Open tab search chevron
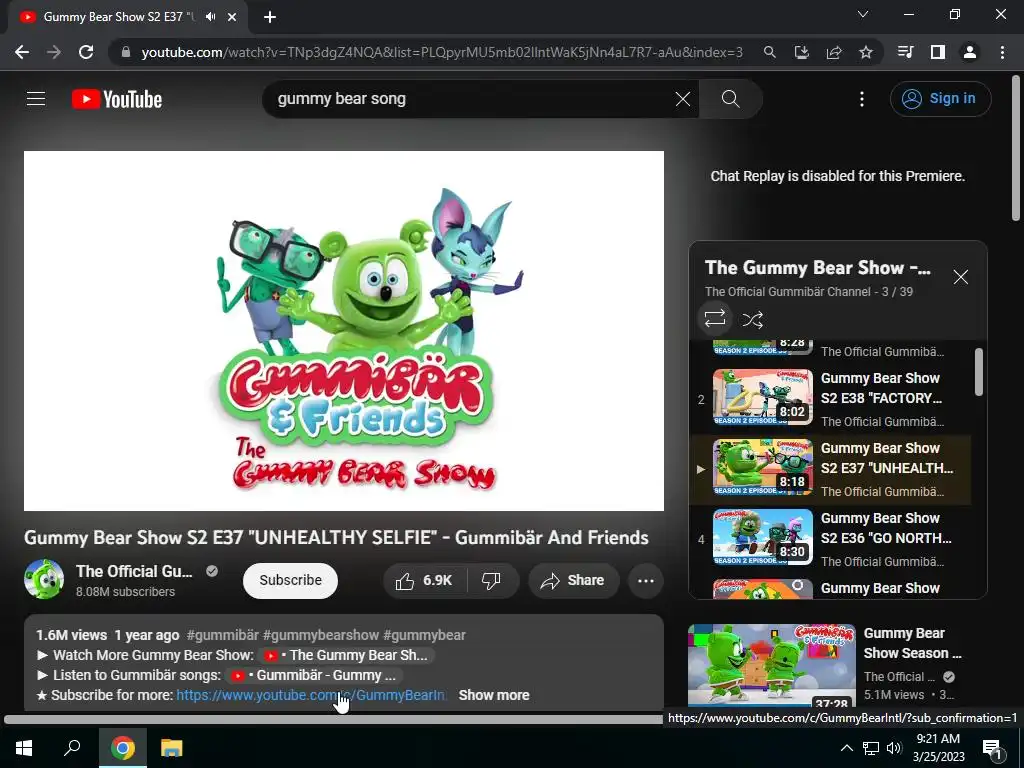Image resolution: width=1024 pixels, height=768 pixels. (x=863, y=14)
